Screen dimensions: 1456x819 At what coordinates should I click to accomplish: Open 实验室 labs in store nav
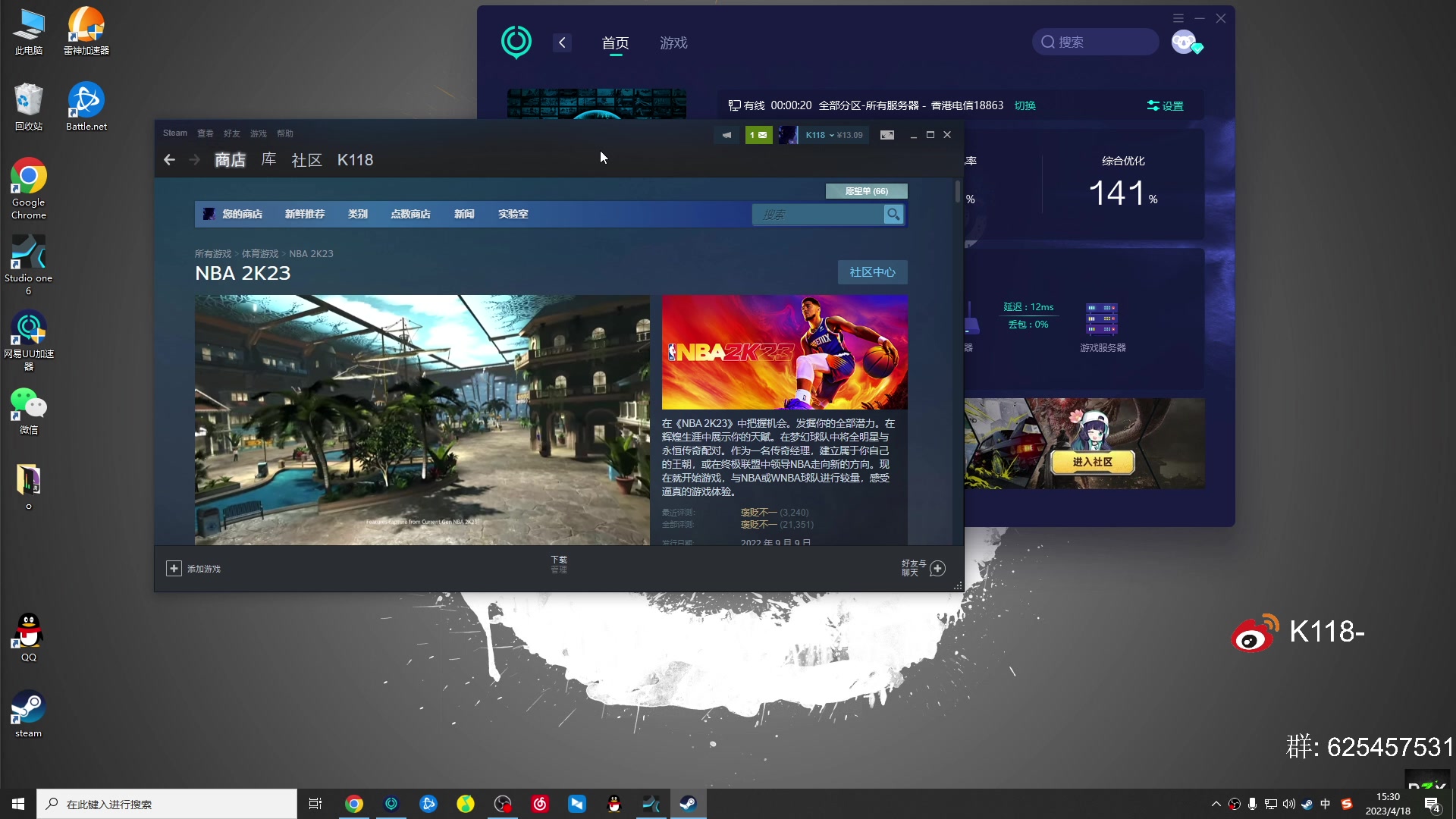(x=513, y=215)
